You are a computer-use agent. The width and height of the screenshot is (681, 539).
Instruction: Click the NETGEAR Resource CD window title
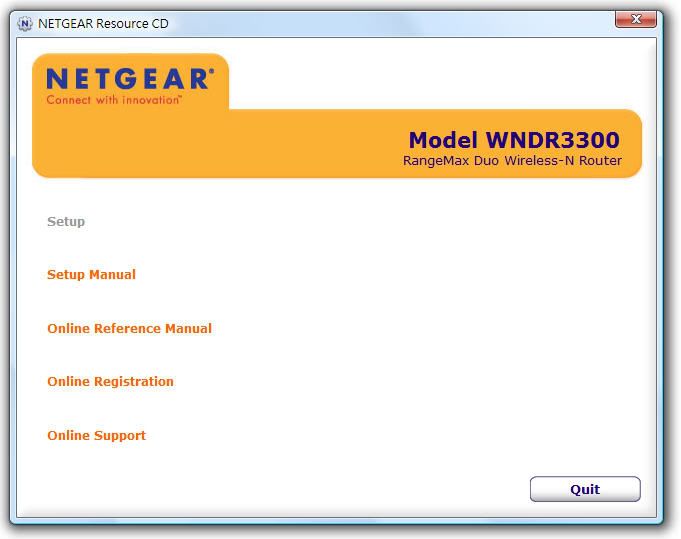[103, 23]
